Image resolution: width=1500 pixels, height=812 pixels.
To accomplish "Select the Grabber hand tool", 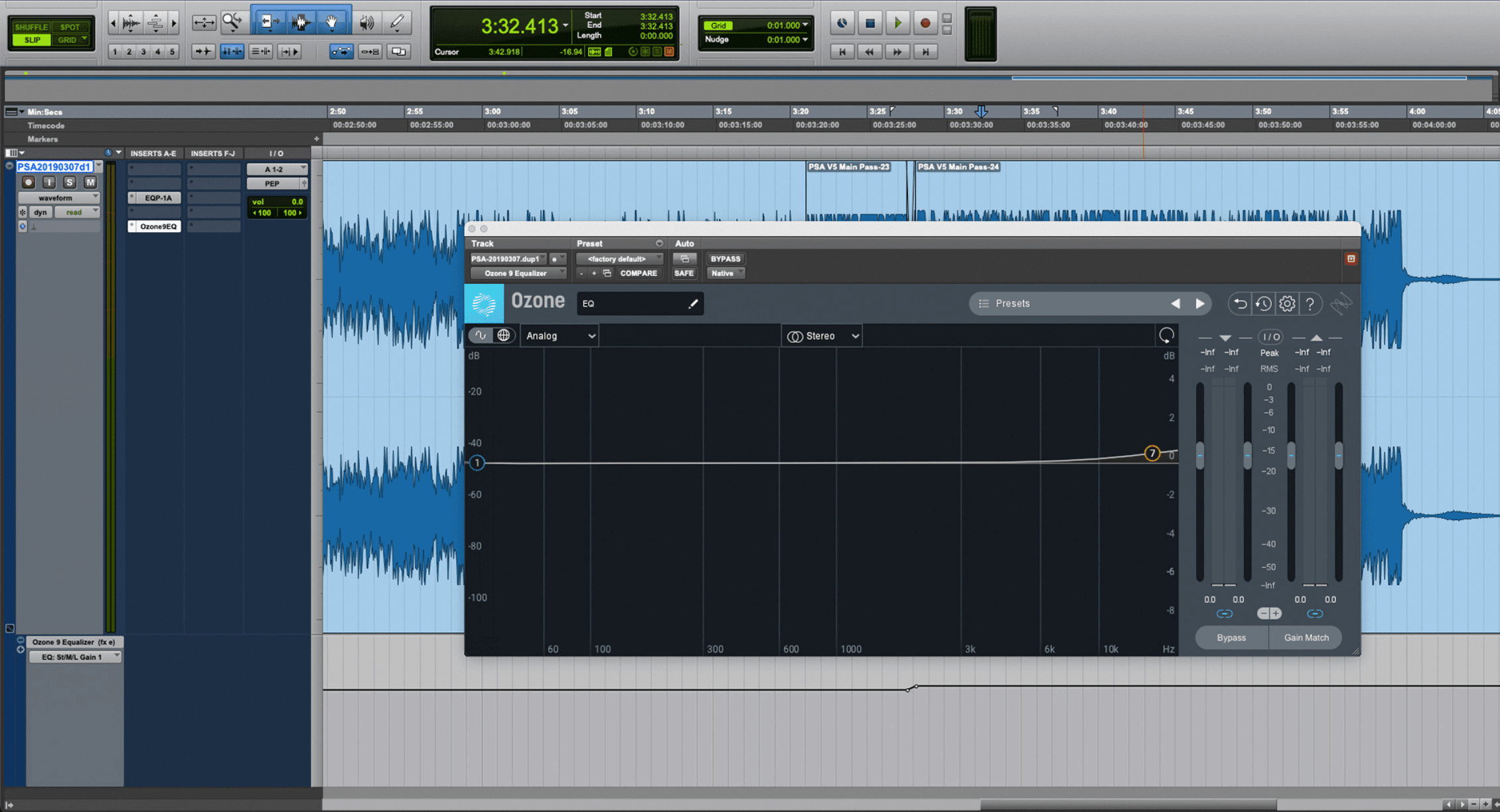I will coord(332,23).
